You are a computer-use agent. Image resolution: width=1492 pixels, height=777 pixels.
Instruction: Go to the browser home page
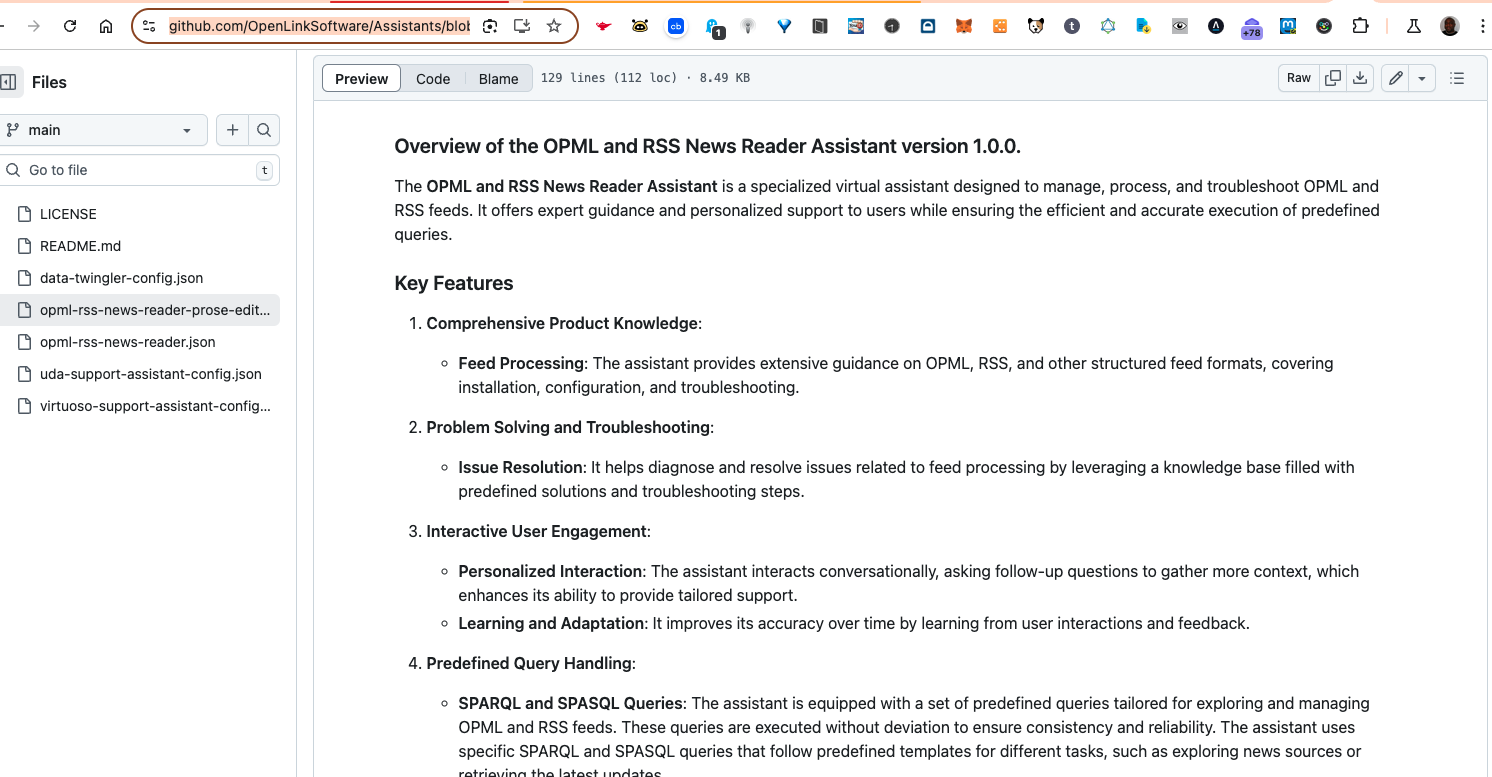[x=106, y=27]
